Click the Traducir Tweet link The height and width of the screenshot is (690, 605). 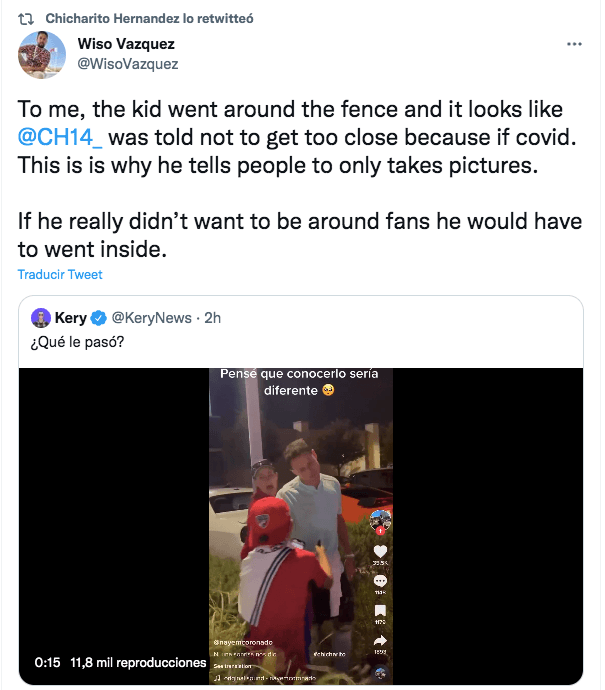point(60,275)
